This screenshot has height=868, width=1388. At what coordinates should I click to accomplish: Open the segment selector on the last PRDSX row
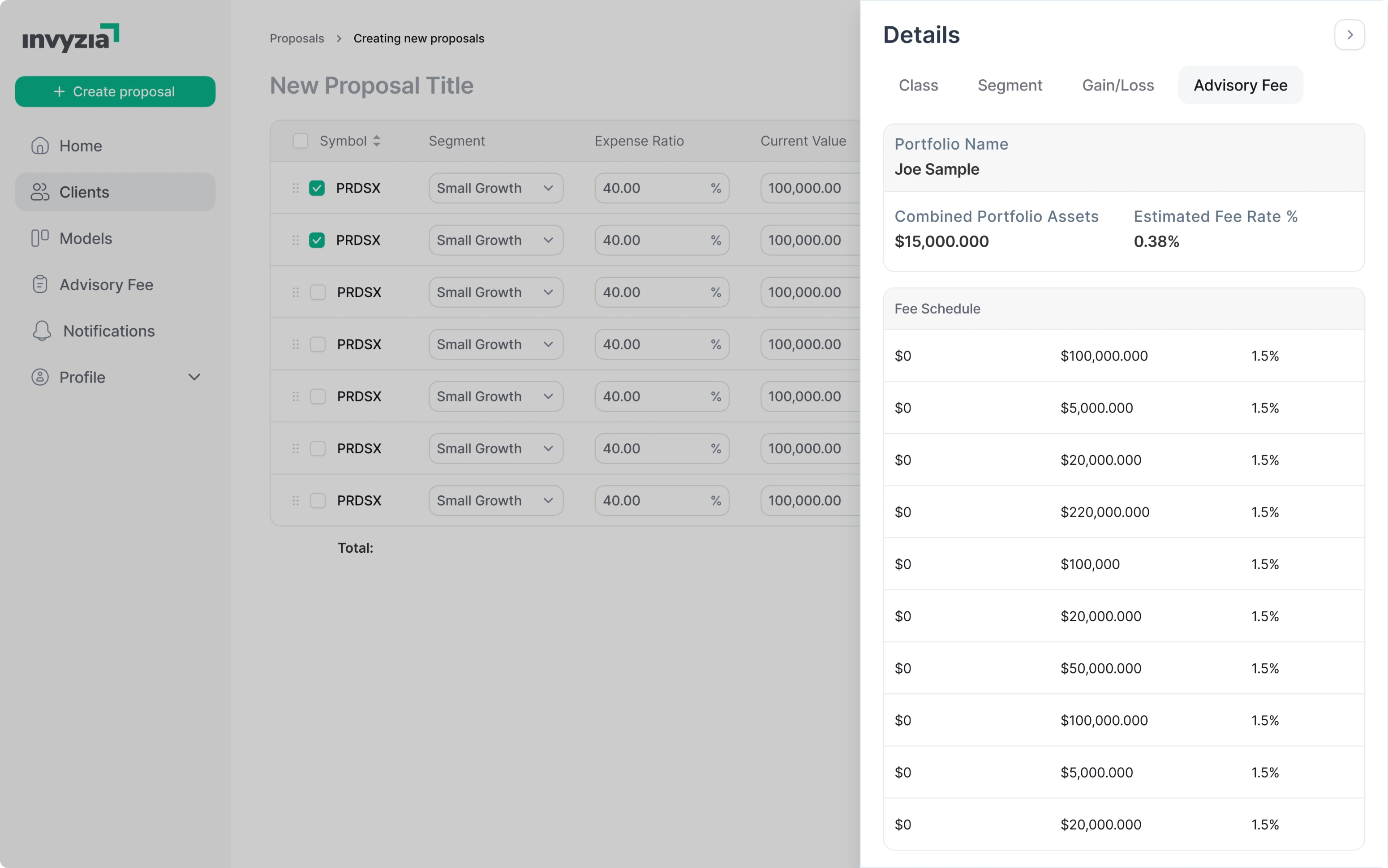click(x=495, y=500)
